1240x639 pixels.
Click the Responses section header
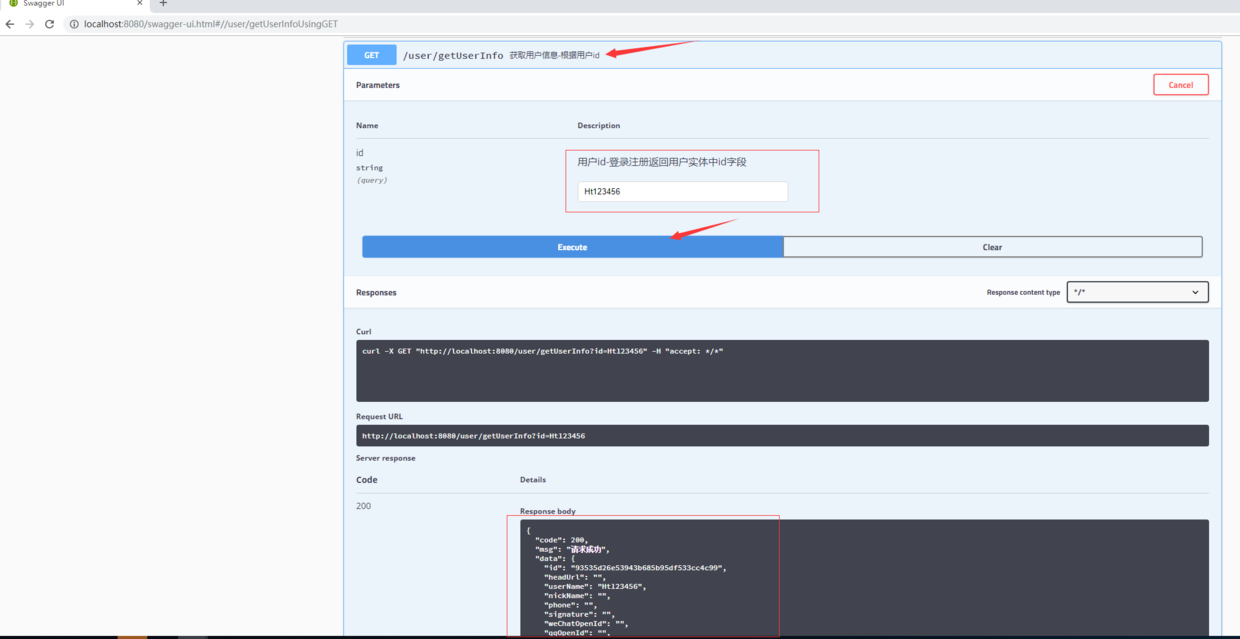376,292
